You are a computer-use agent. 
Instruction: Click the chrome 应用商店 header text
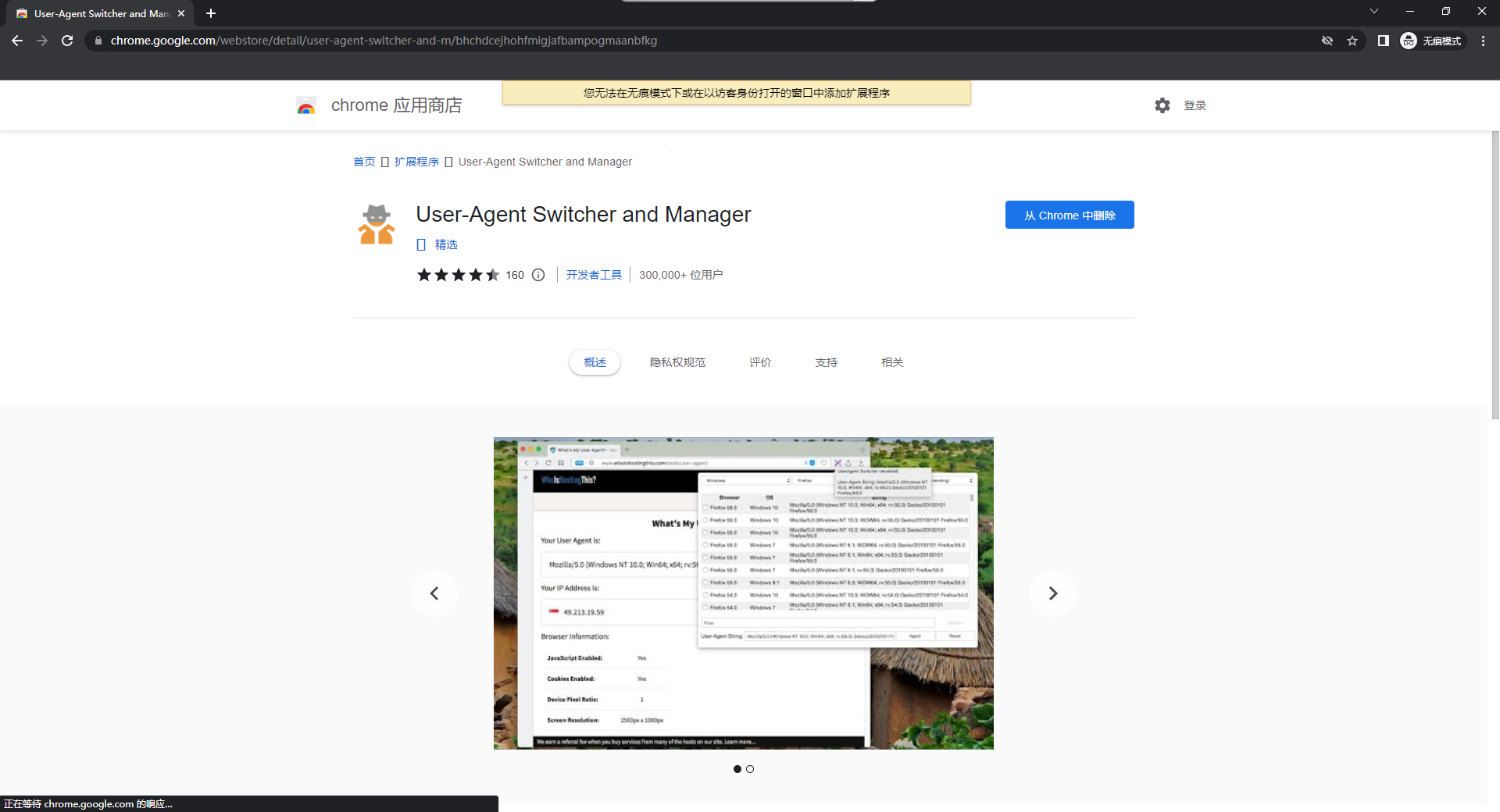[396, 105]
